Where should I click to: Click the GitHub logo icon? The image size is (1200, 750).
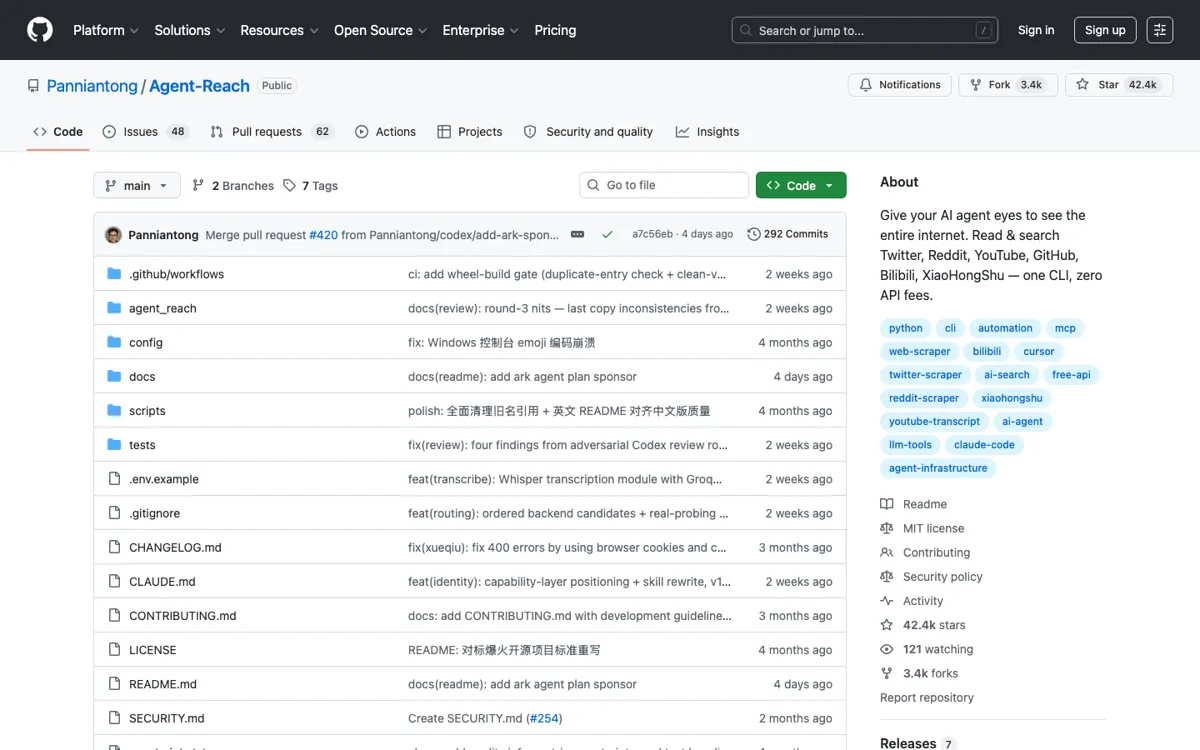click(x=40, y=30)
